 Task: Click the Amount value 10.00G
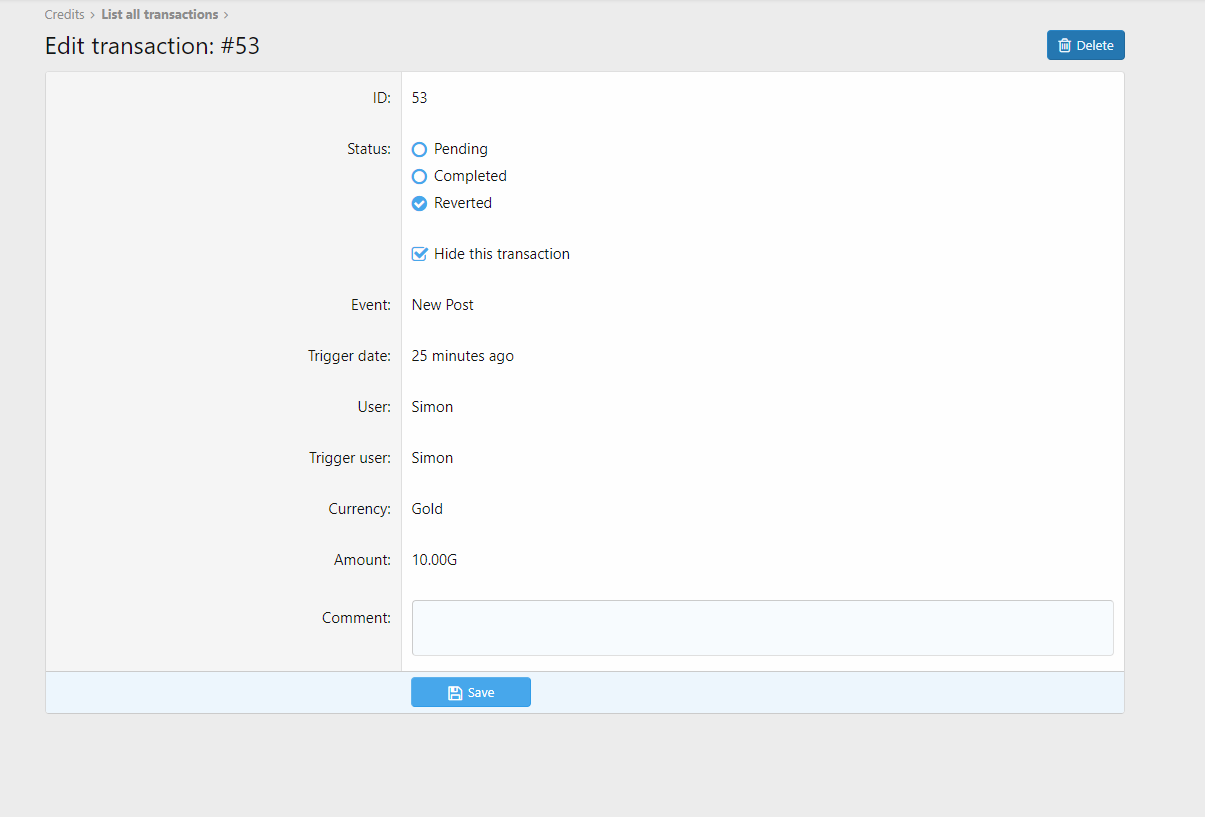coord(434,560)
